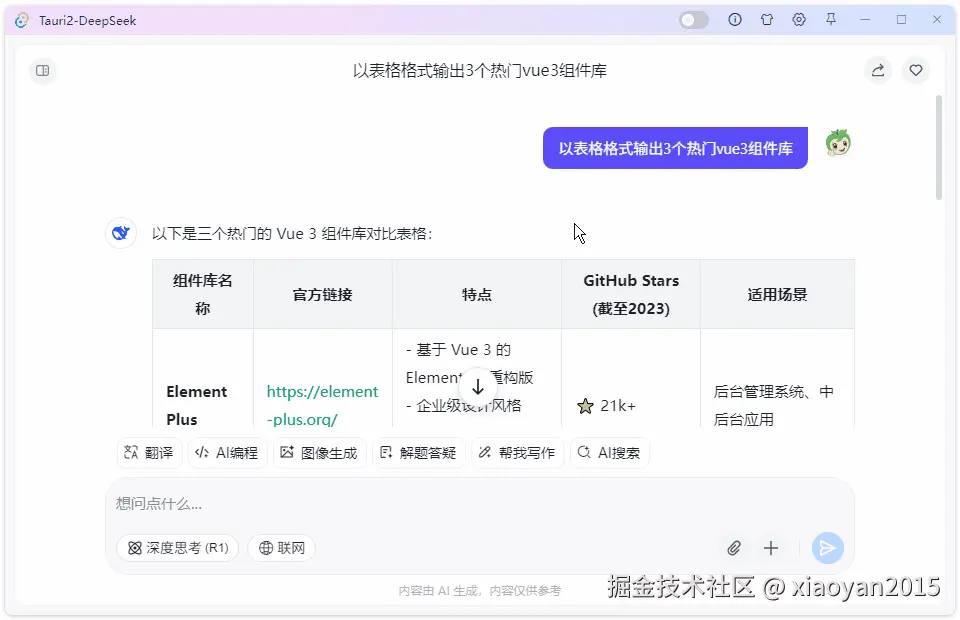Focus the 想问点什么 message input
Screen dimensions: 960x620
(x=479, y=504)
